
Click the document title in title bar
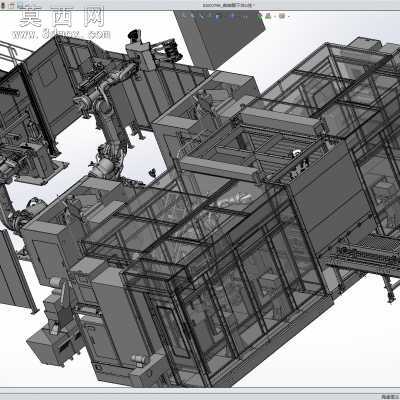click(x=228, y=5)
